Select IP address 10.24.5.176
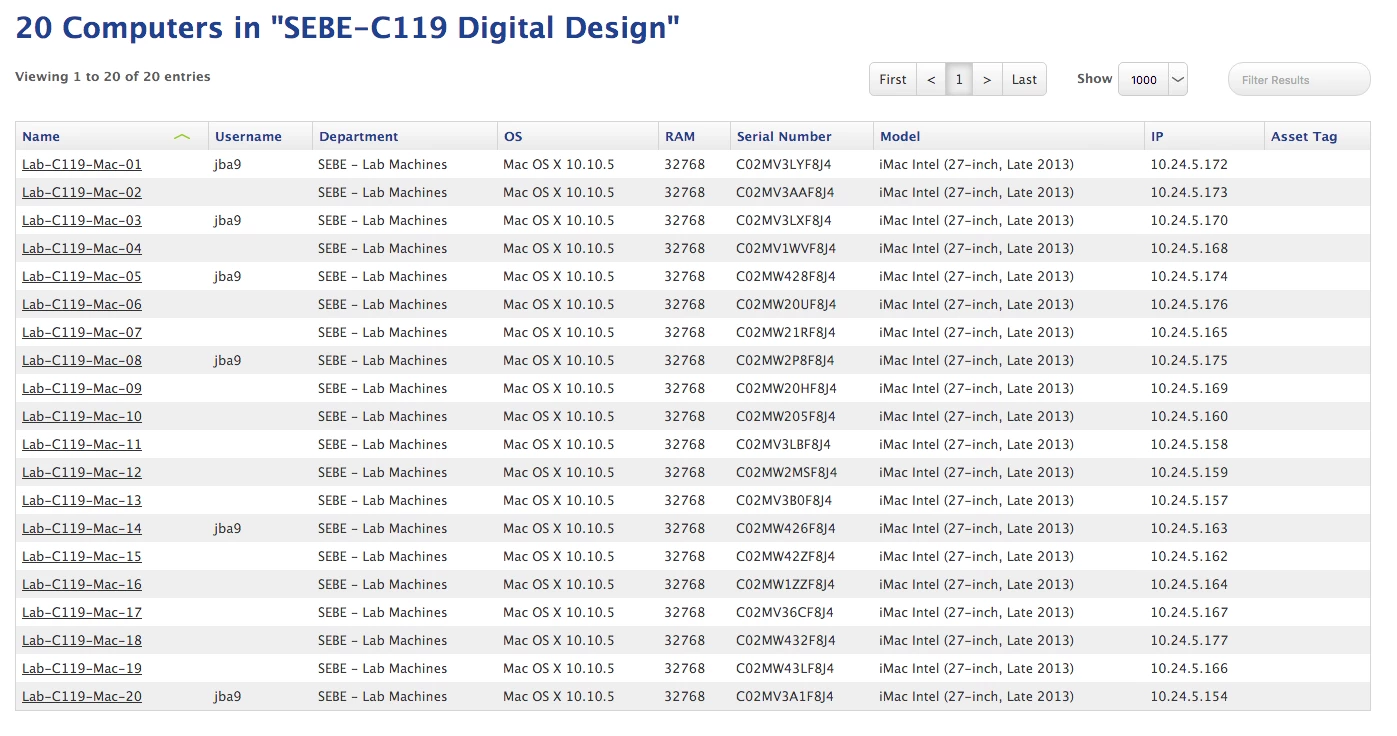This screenshot has height=736, width=1397. coord(1189,305)
